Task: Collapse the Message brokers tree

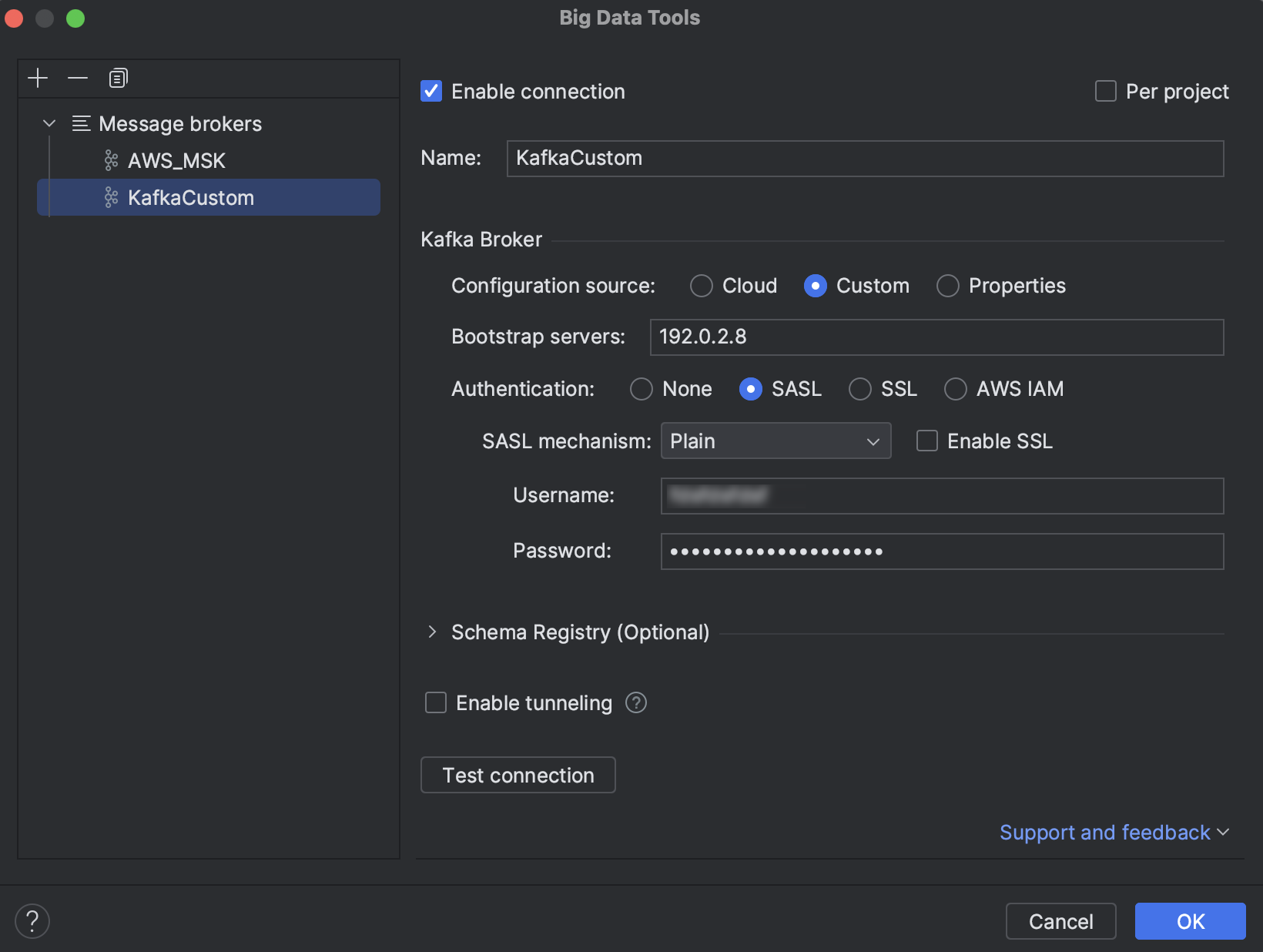Action: [x=49, y=123]
